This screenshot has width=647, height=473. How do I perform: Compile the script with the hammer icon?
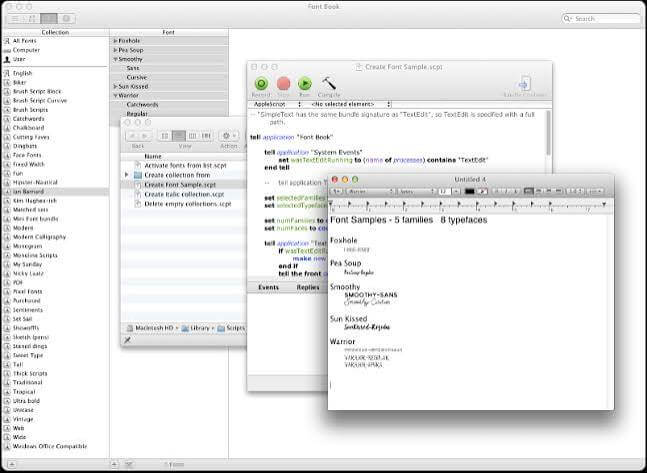pyautogui.click(x=329, y=84)
